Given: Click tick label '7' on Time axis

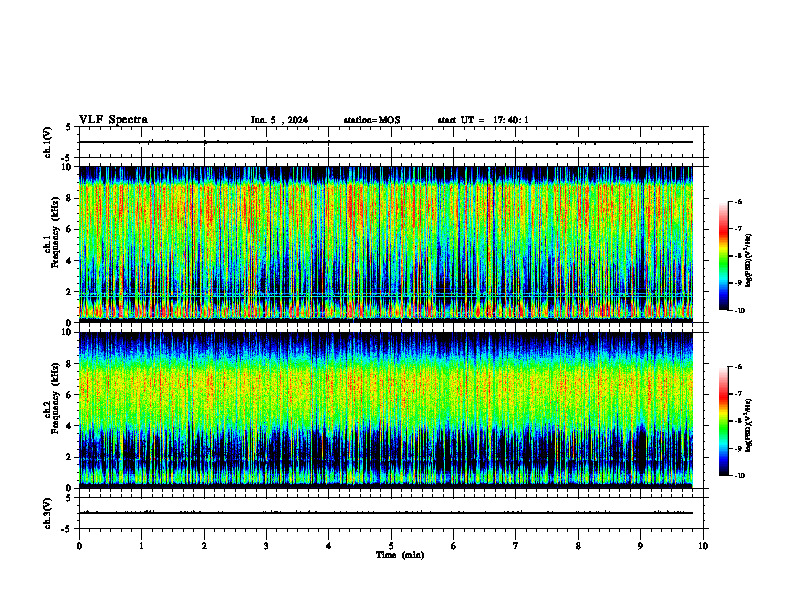Looking at the screenshot, I should (516, 546).
